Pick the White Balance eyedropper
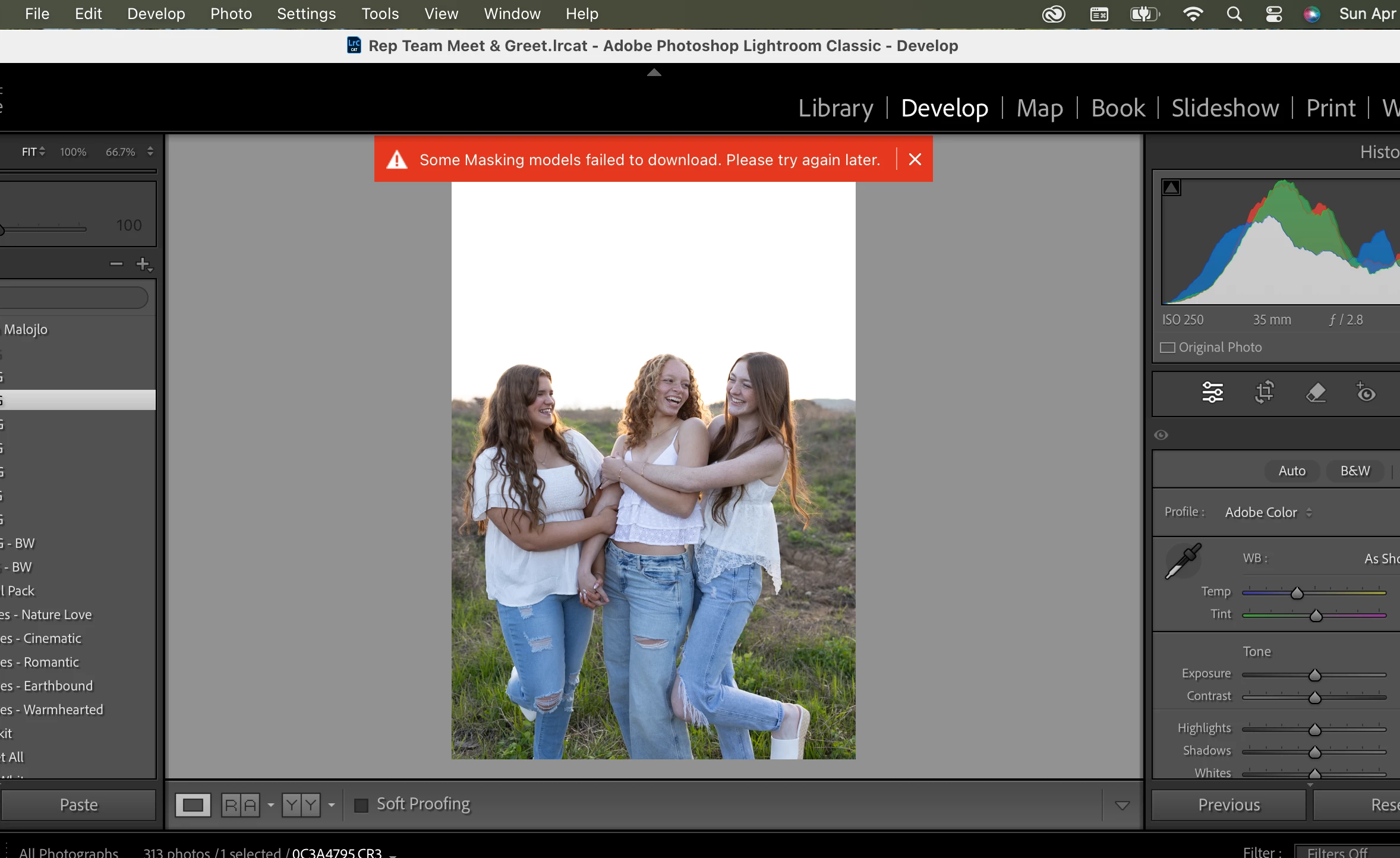 pyautogui.click(x=1183, y=560)
